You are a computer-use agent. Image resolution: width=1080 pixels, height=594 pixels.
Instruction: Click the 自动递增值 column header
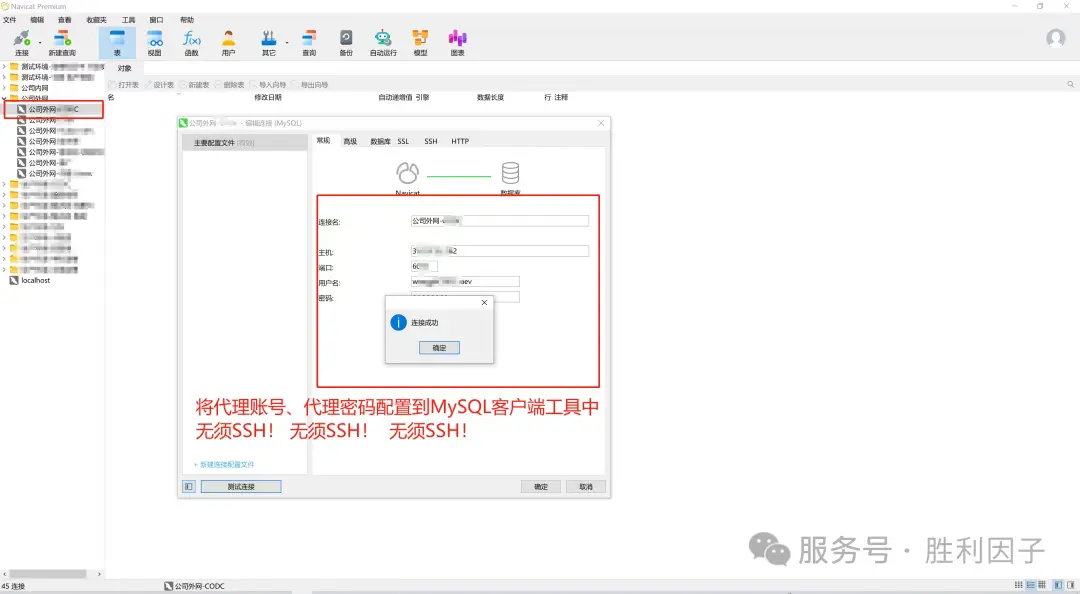(395, 97)
